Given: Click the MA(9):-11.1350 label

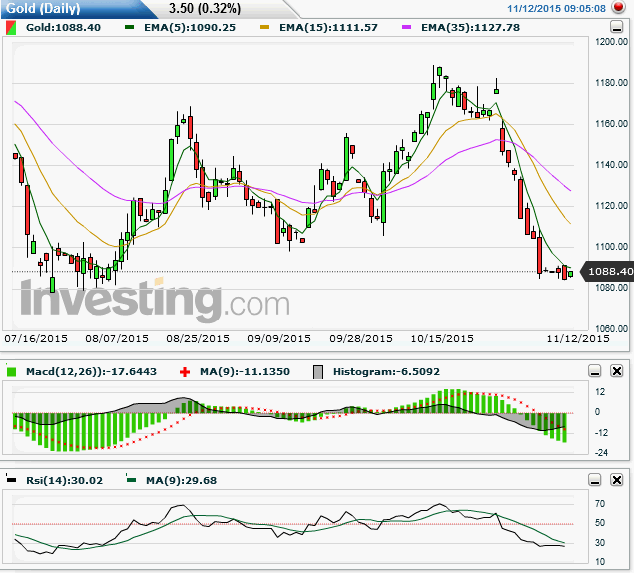Looking at the screenshot, I should coord(245,371).
